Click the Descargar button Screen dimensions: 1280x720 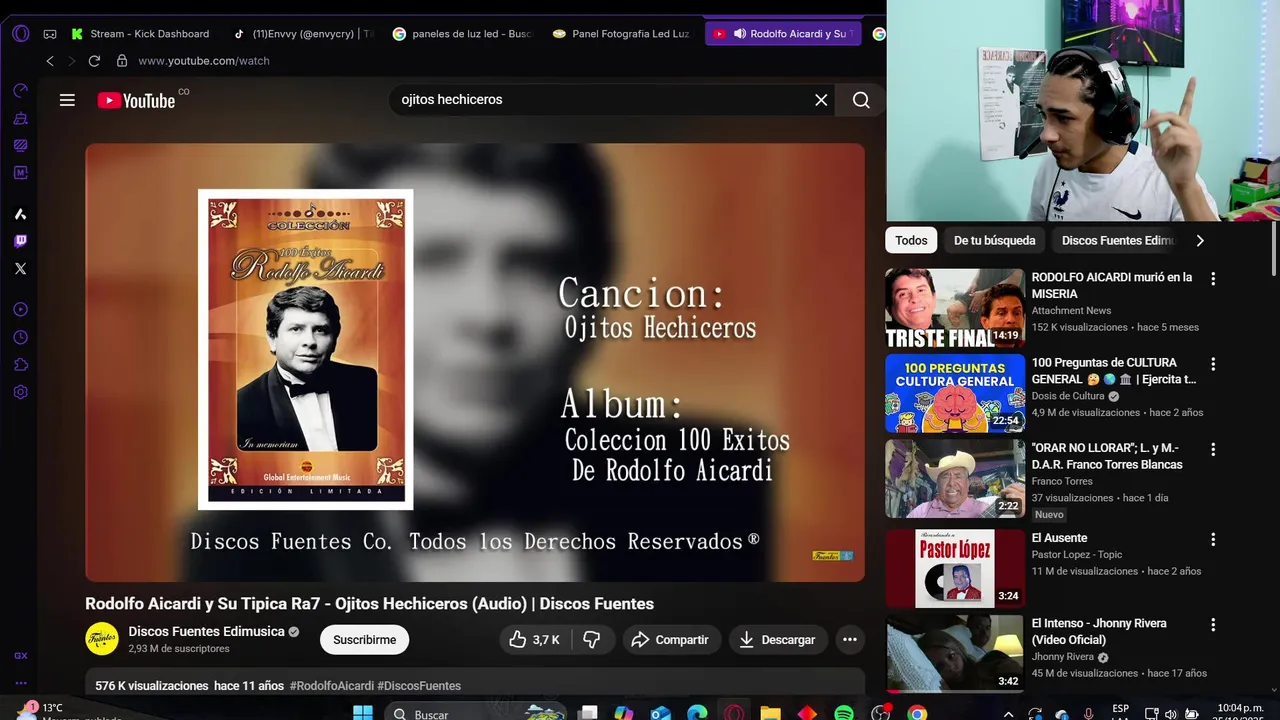pyautogui.click(x=777, y=640)
